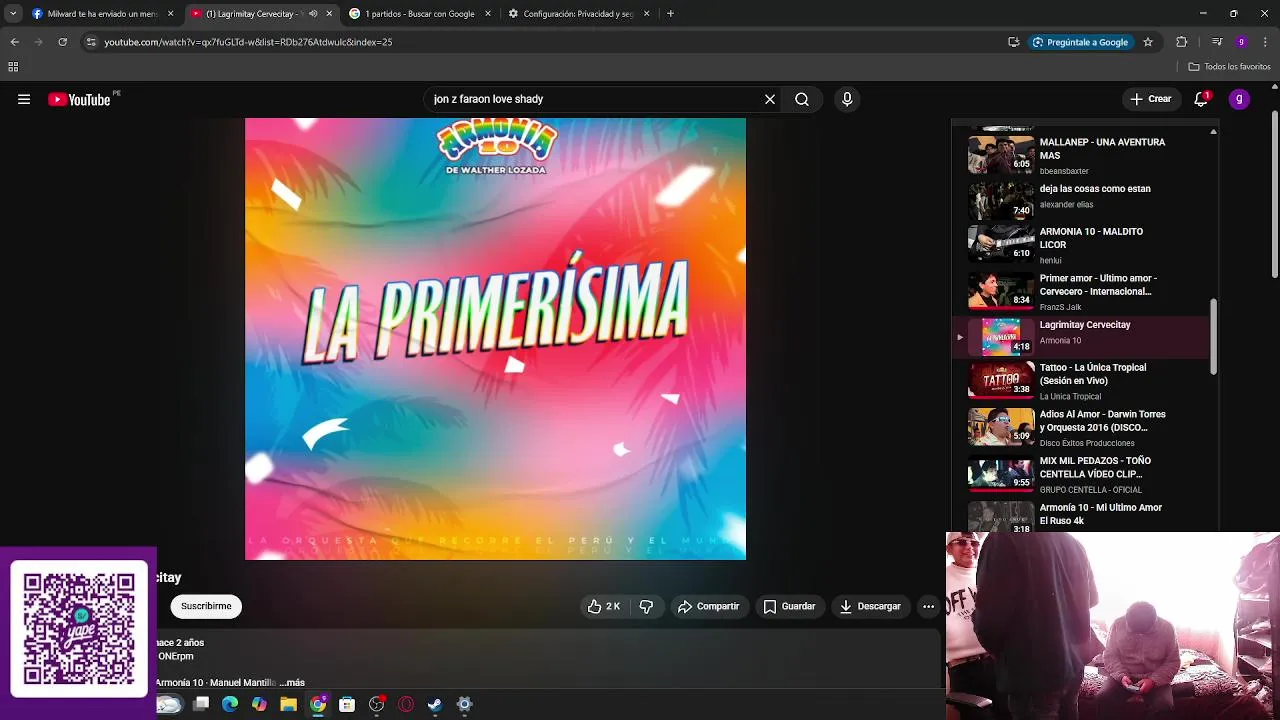The width and height of the screenshot is (1280, 720).
Task: Open the YouTube guide hamburger menu
Action: tap(24, 99)
